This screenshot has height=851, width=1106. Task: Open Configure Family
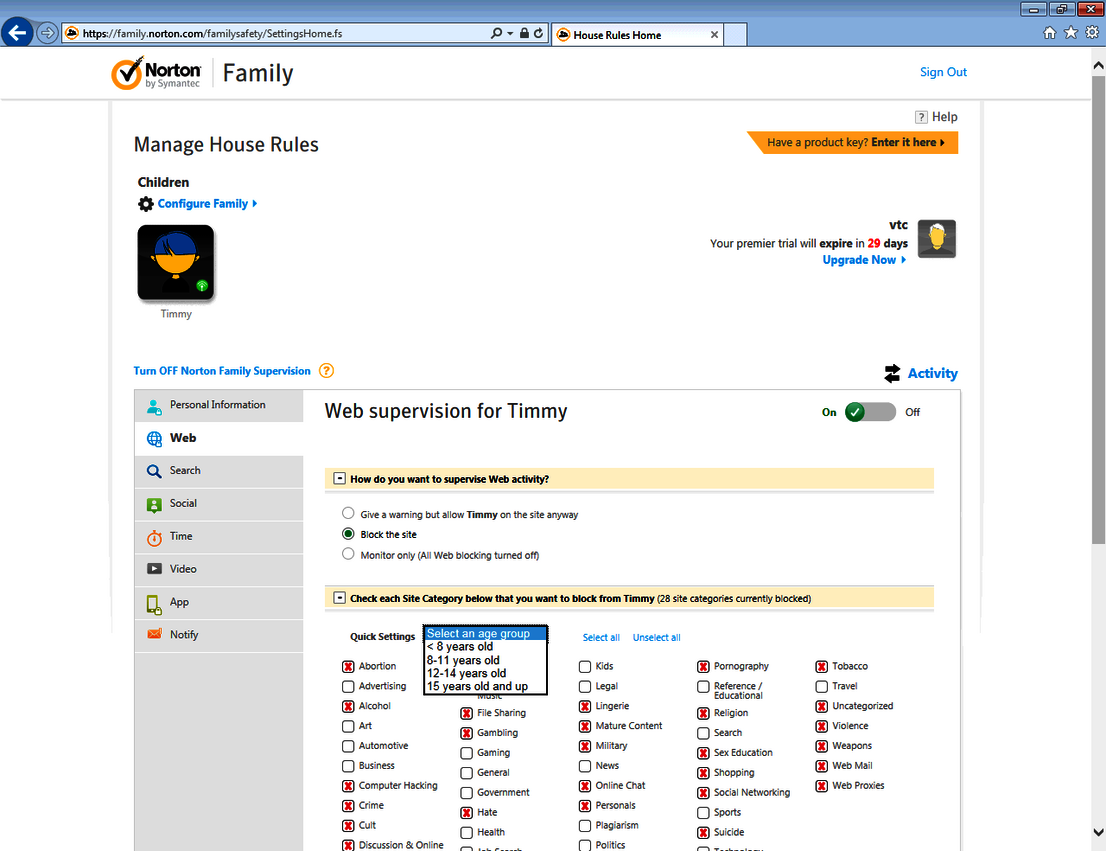coord(204,202)
